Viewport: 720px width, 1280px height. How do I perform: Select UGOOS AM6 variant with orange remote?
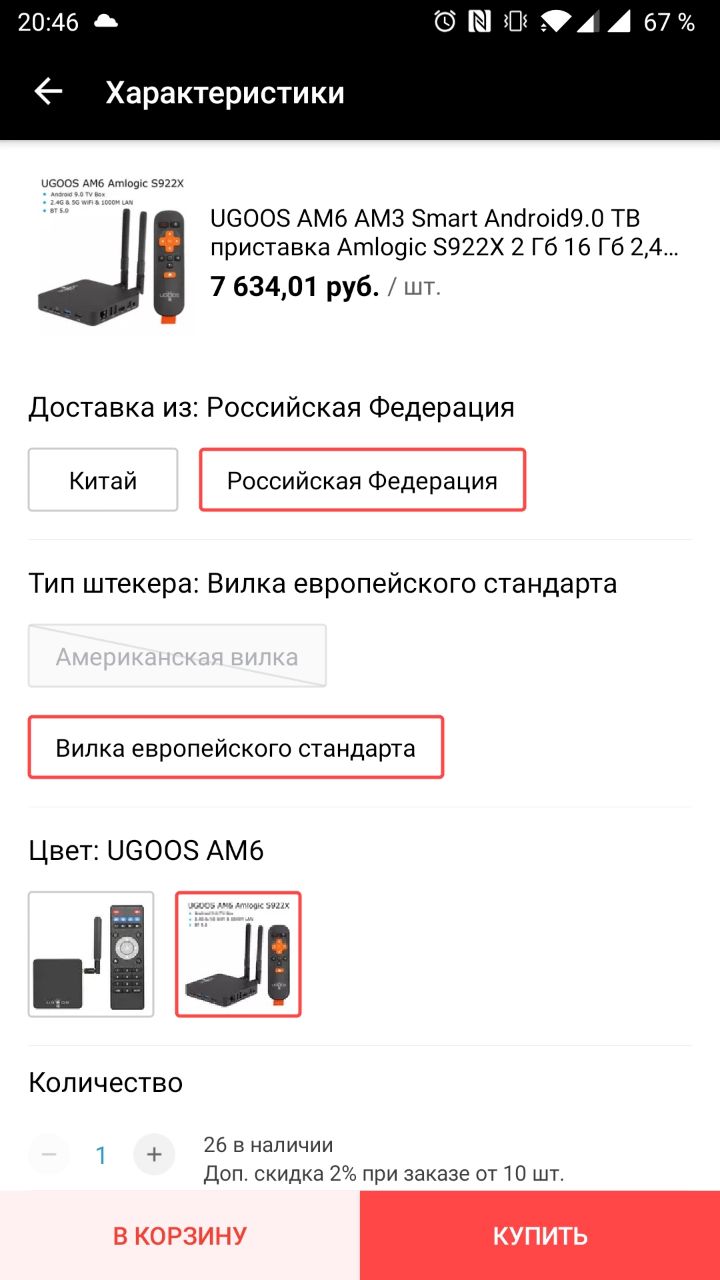tap(238, 954)
